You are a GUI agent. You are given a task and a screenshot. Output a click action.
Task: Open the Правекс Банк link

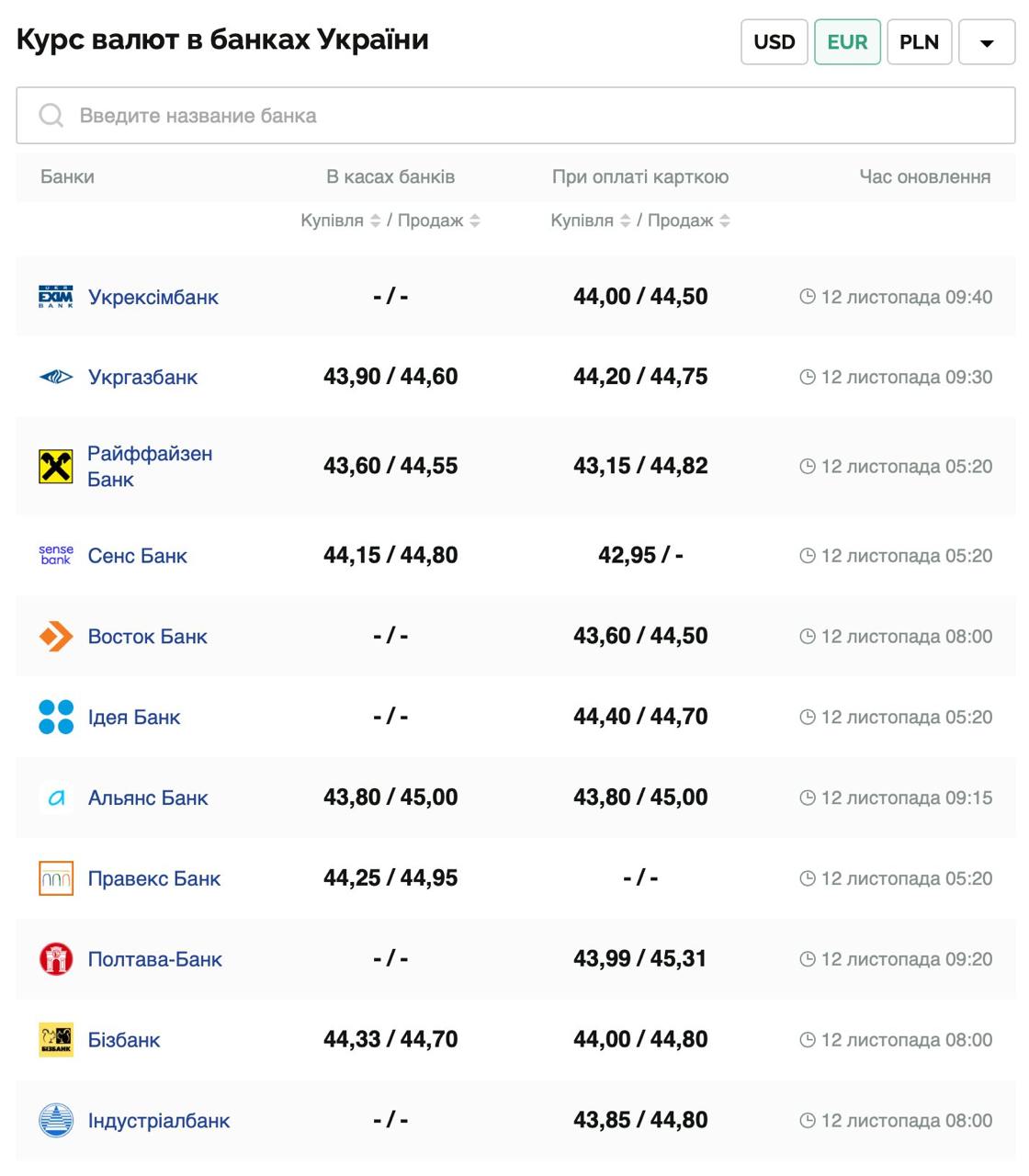(x=153, y=878)
